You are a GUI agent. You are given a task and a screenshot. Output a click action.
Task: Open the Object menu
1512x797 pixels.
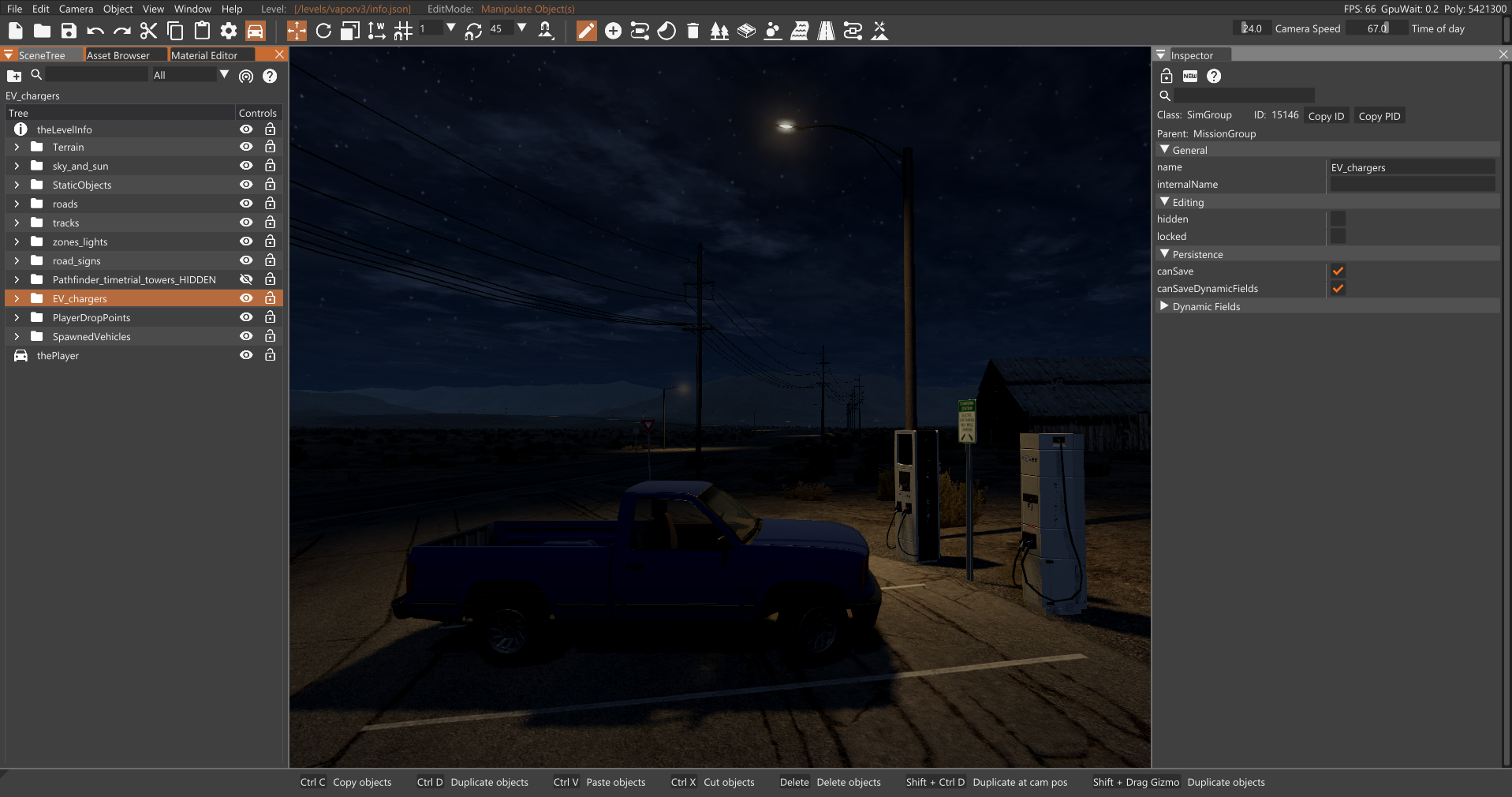(118, 9)
